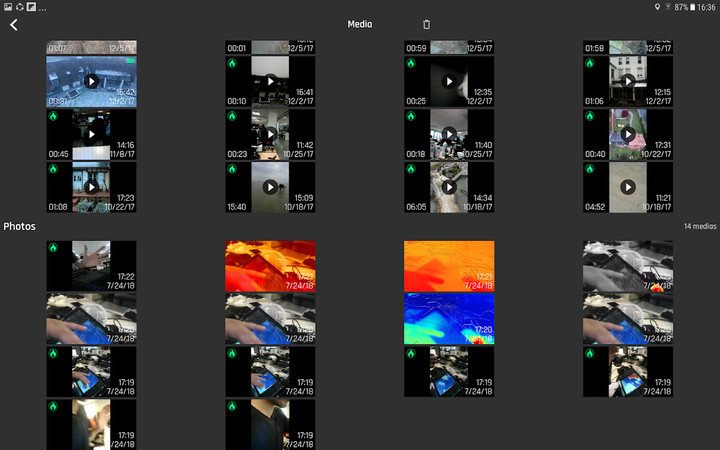This screenshot has width=720, height=450.
Task: Open the blue thermal photo taken at 17:20
Action: [449, 319]
